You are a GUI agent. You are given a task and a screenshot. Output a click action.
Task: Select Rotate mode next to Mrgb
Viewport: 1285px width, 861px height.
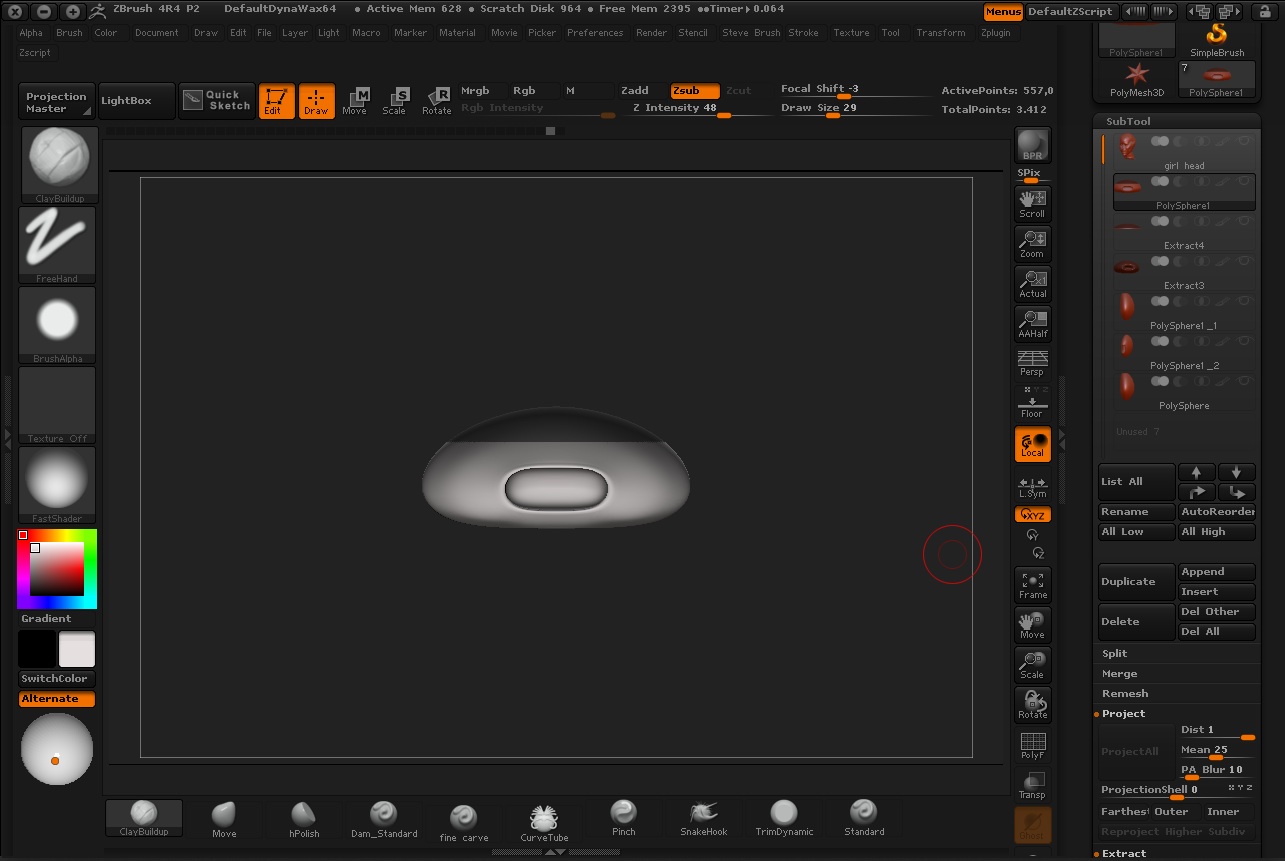click(436, 100)
